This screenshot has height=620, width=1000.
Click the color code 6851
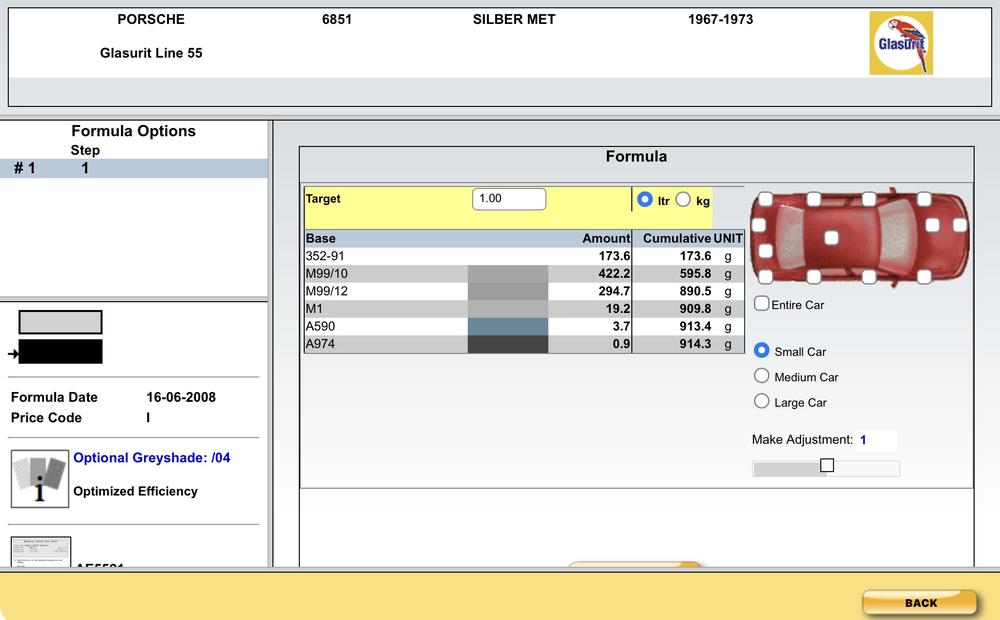point(337,19)
